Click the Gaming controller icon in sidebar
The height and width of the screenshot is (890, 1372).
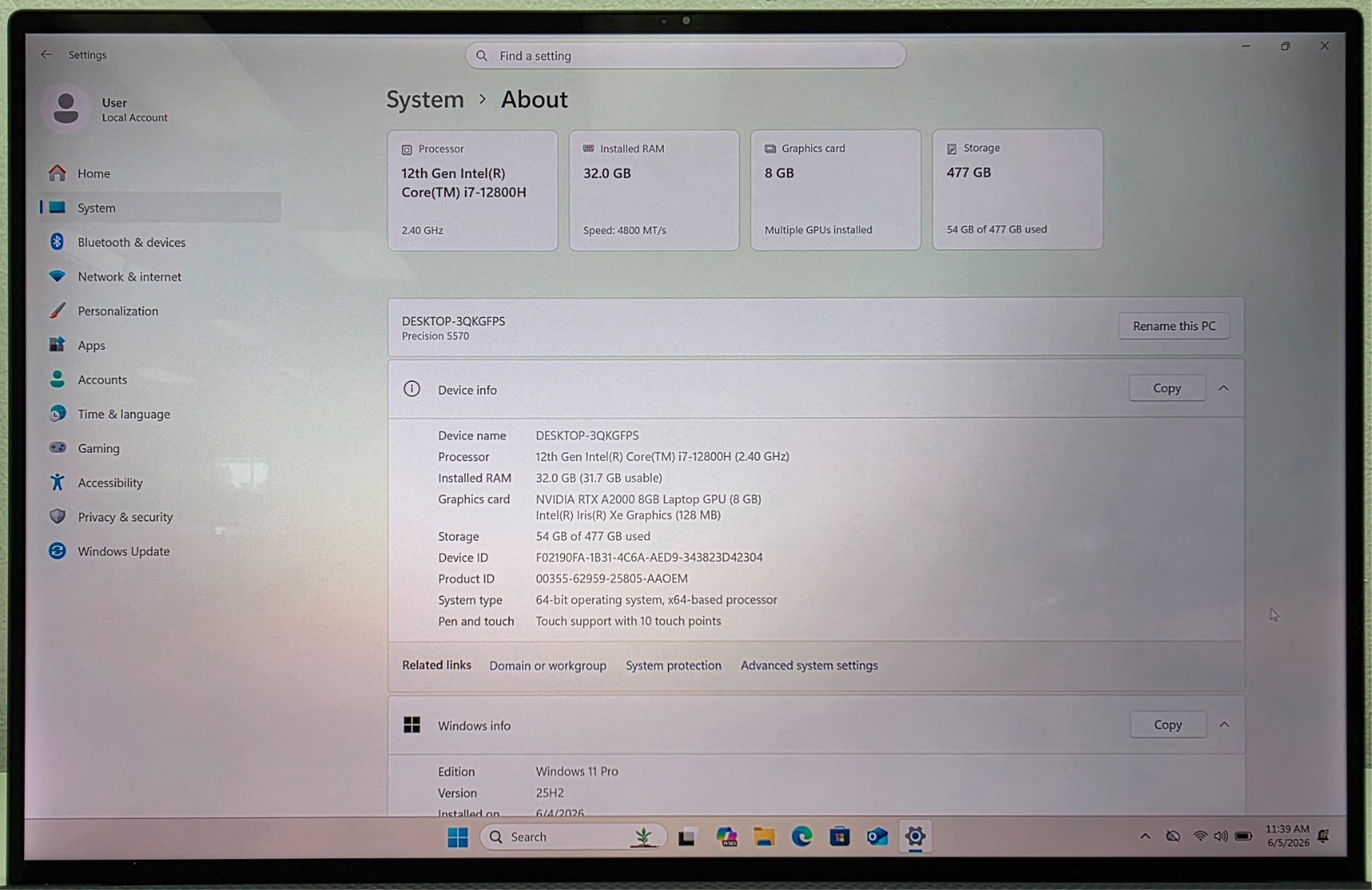pos(57,448)
